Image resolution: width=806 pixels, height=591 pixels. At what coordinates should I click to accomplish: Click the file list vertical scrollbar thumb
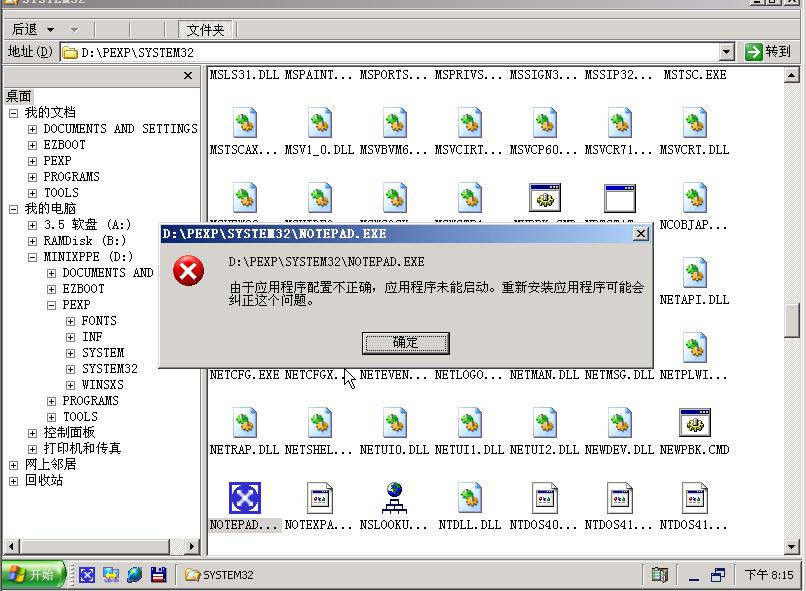pos(792,321)
